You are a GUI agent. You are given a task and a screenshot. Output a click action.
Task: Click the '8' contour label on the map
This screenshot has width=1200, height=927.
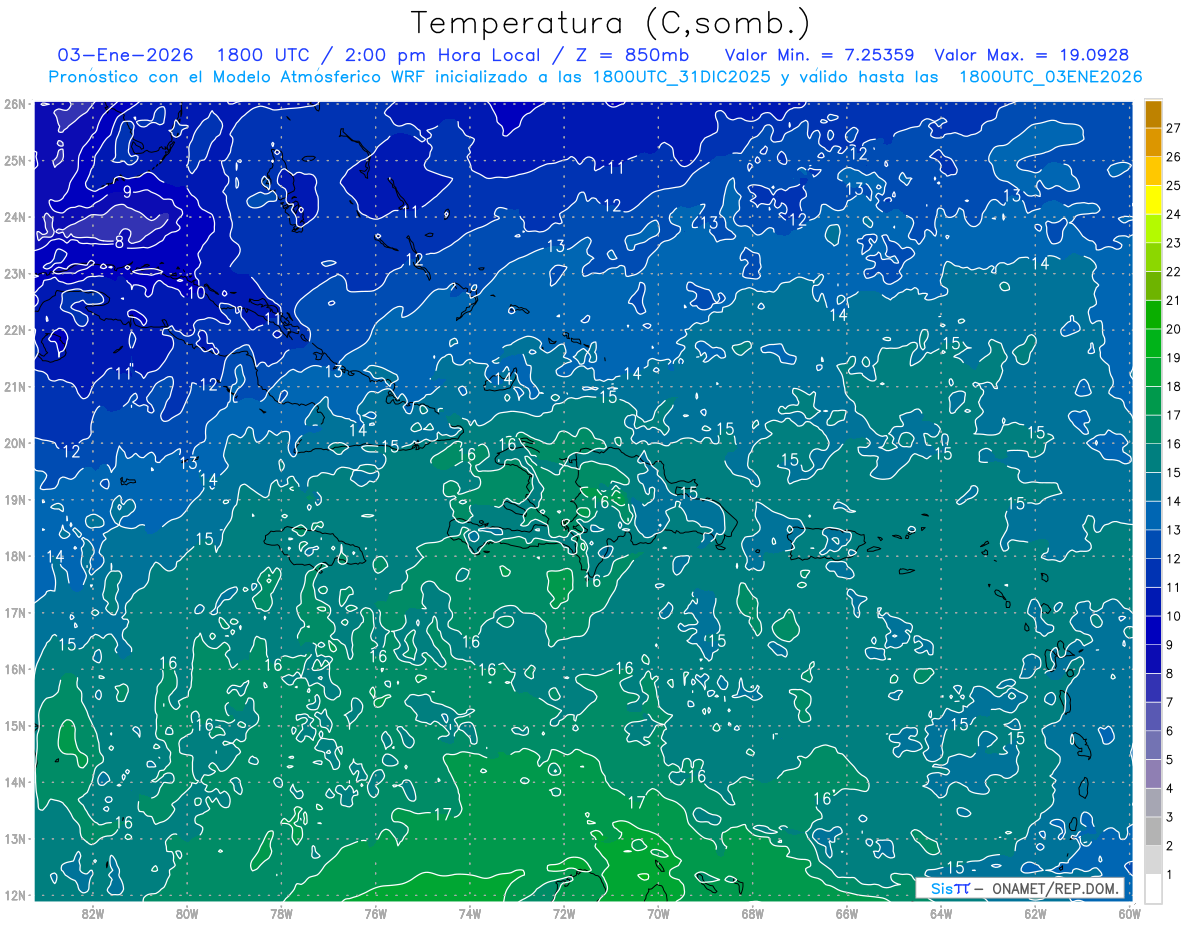point(119,242)
